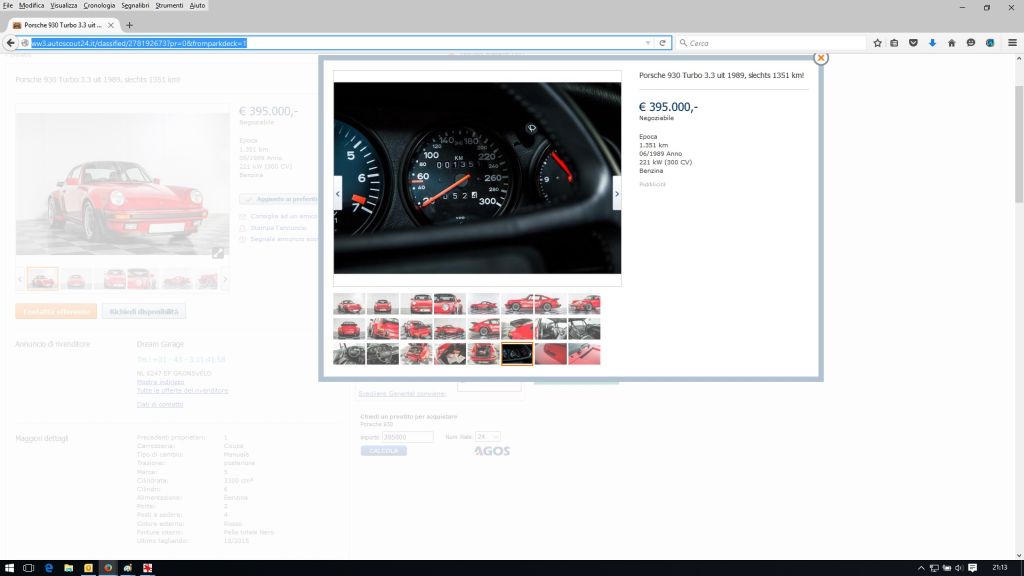Click the Aggiunto ai preferiti button
The height and width of the screenshot is (576, 1024).
[x=280, y=199]
